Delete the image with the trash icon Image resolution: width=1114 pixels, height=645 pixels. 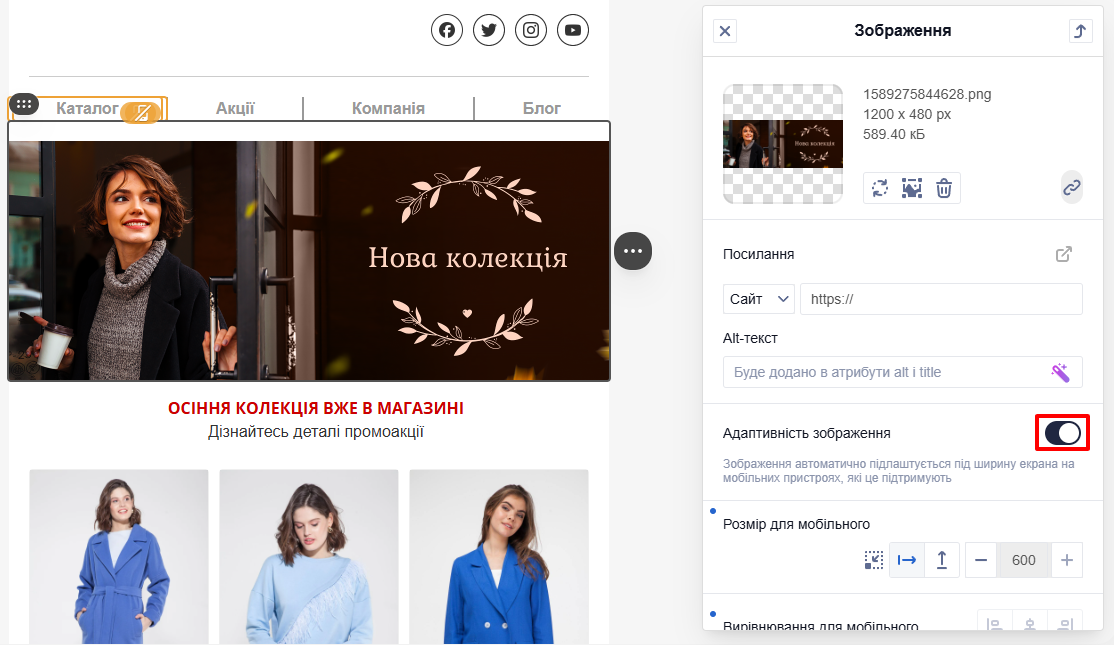(x=943, y=188)
